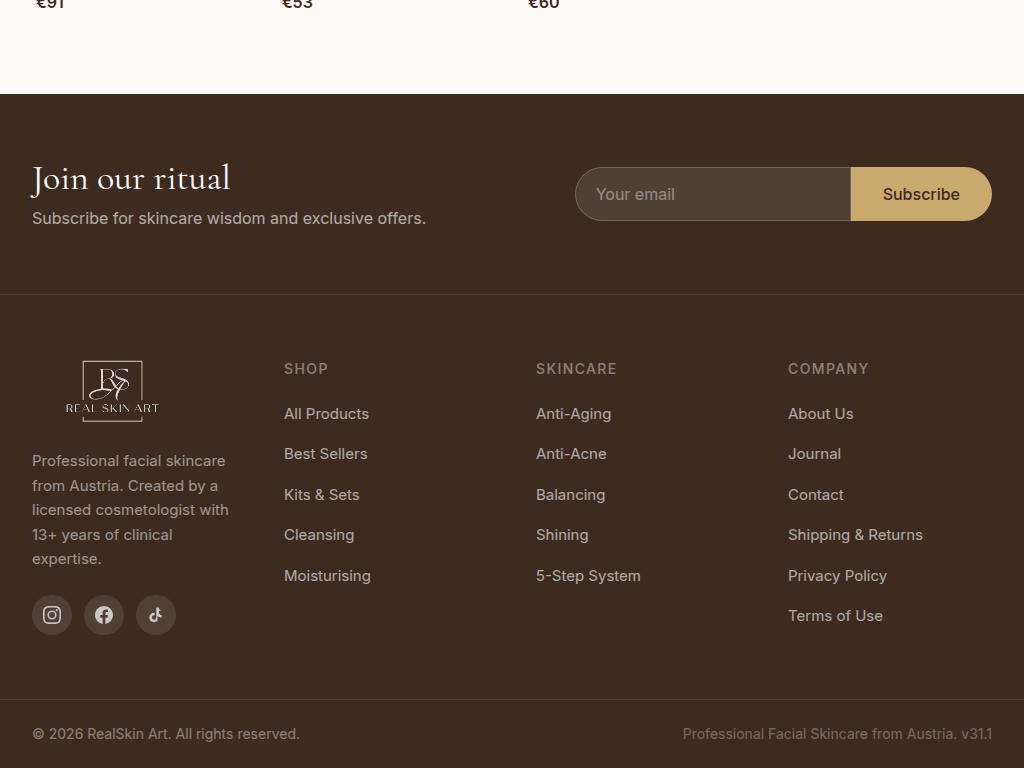View Anti-Aging skincare products
The width and height of the screenshot is (1024, 768).
[573, 413]
